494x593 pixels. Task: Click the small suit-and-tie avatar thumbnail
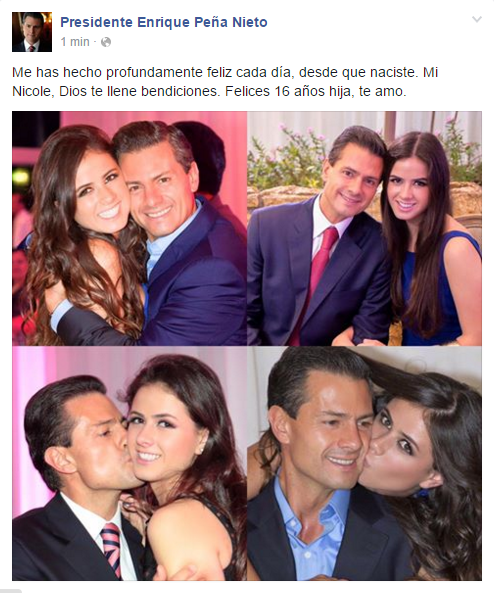point(32,32)
